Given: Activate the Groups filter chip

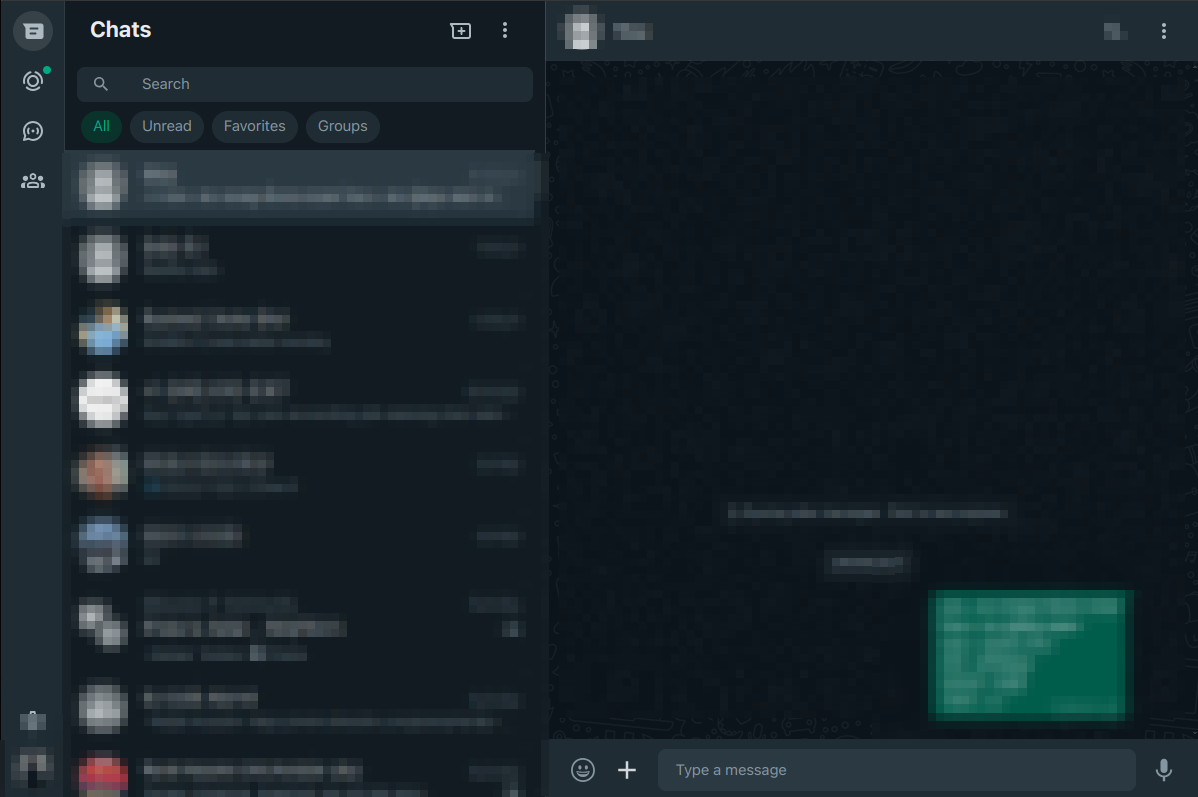Looking at the screenshot, I should point(342,126).
